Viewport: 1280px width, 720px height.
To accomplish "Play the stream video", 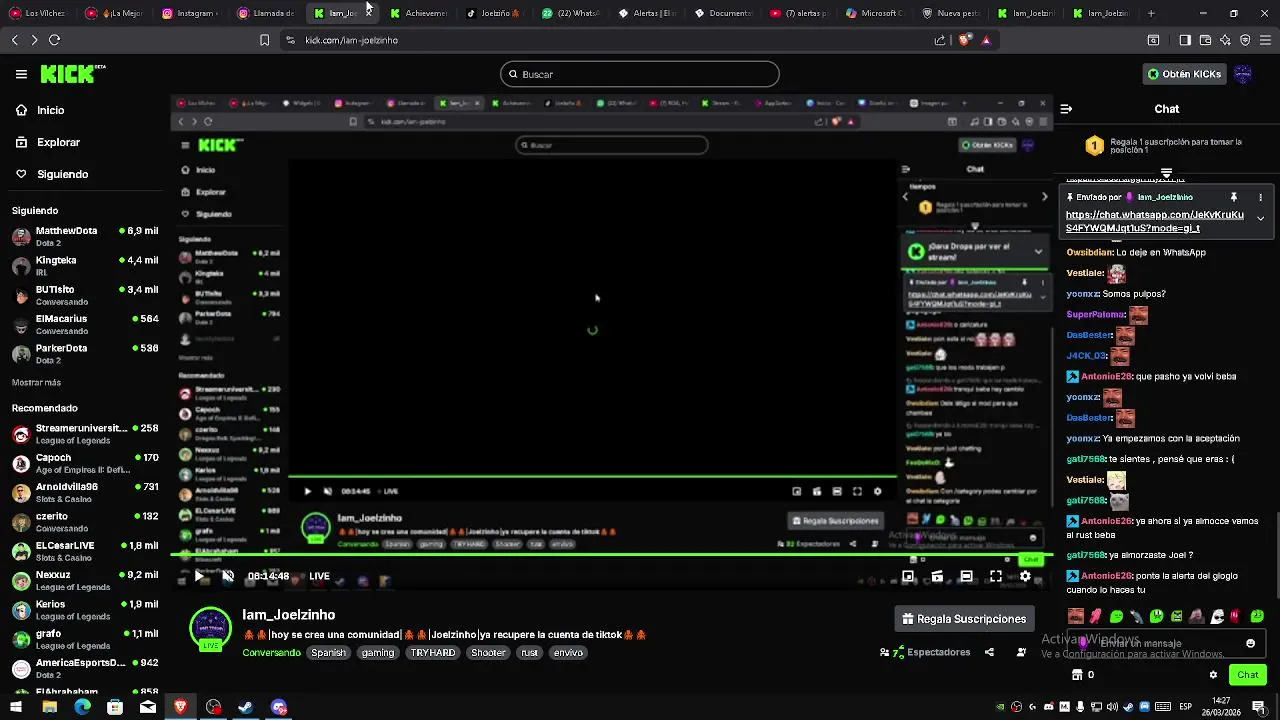I will point(200,576).
